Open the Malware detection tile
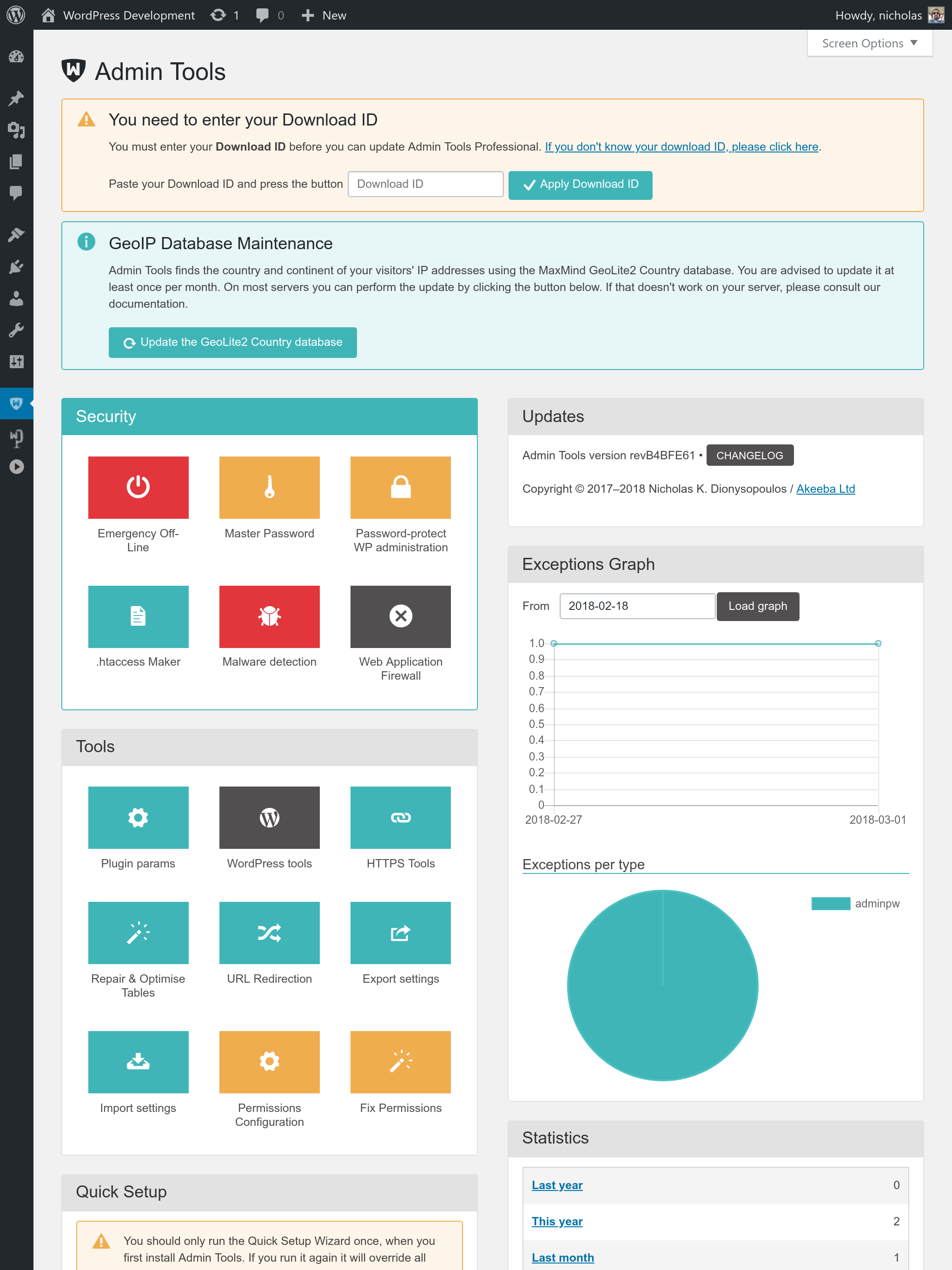The height and width of the screenshot is (1270, 952). (x=269, y=616)
